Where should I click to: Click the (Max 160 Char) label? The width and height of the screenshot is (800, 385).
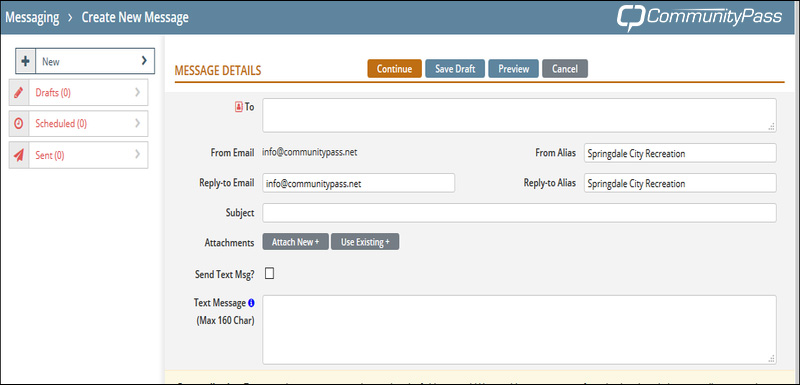coord(226,321)
